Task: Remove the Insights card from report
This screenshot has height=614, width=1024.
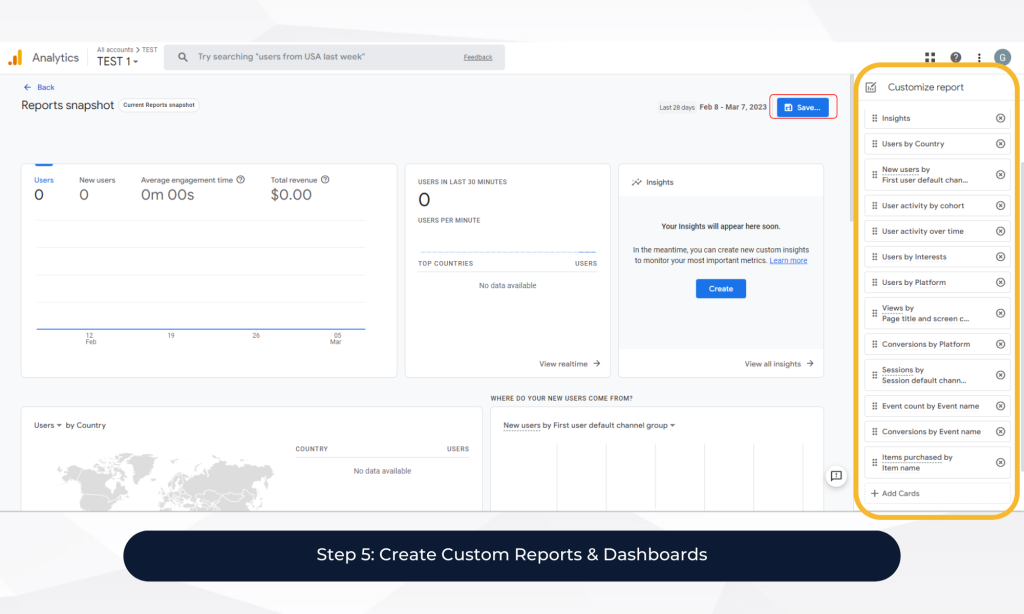Action: [x=1000, y=118]
